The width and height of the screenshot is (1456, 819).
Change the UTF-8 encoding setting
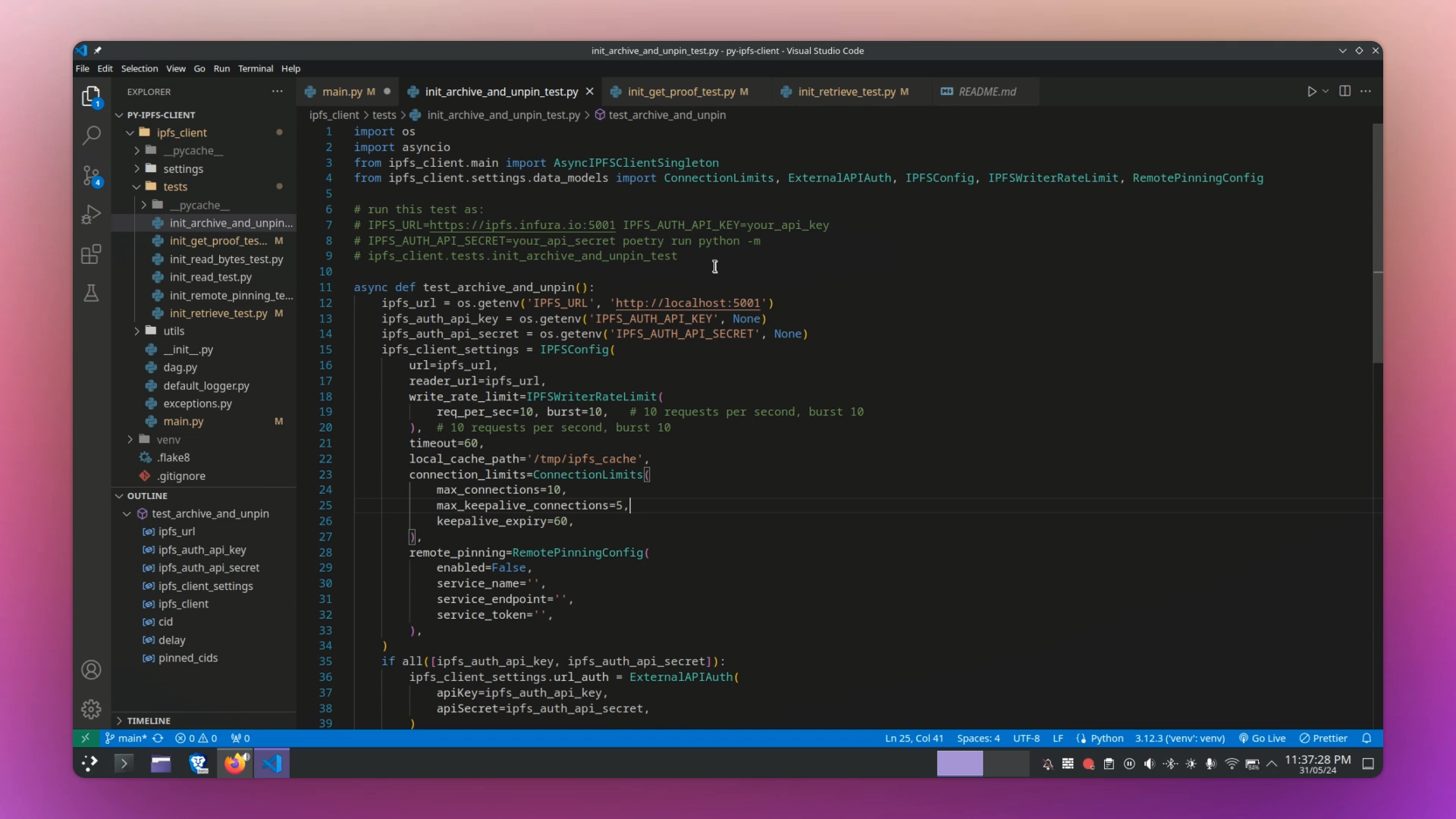click(1026, 738)
